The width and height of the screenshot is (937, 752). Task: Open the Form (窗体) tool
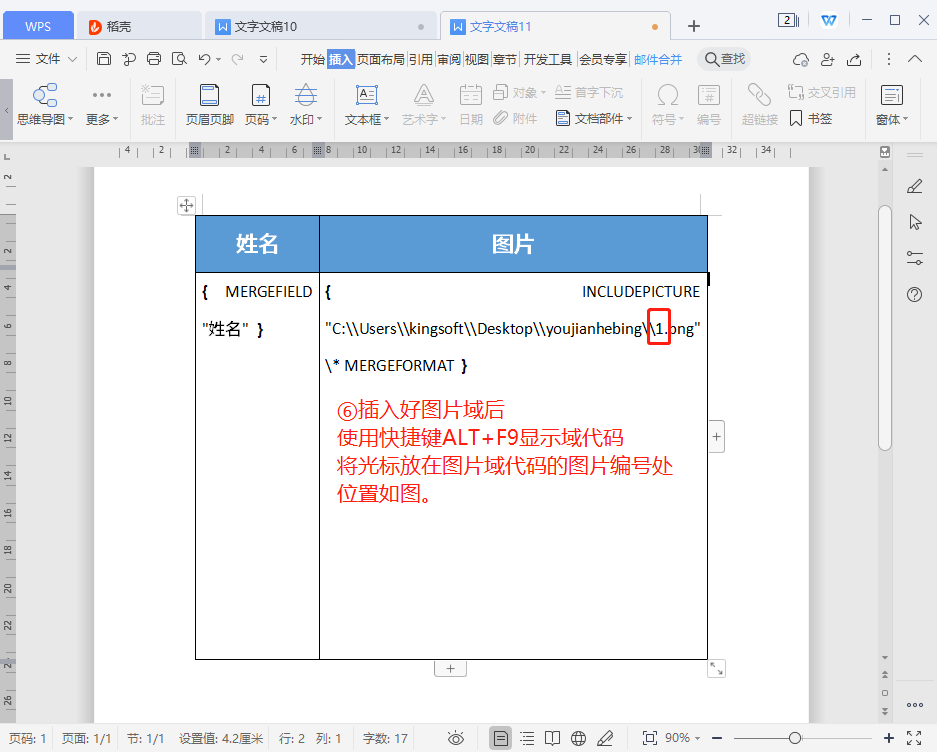click(892, 105)
